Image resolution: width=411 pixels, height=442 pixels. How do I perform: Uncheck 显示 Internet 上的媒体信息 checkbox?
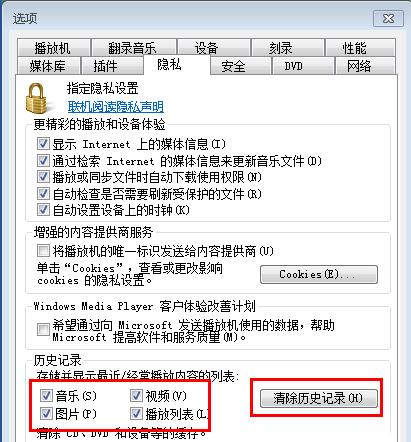tap(43, 144)
